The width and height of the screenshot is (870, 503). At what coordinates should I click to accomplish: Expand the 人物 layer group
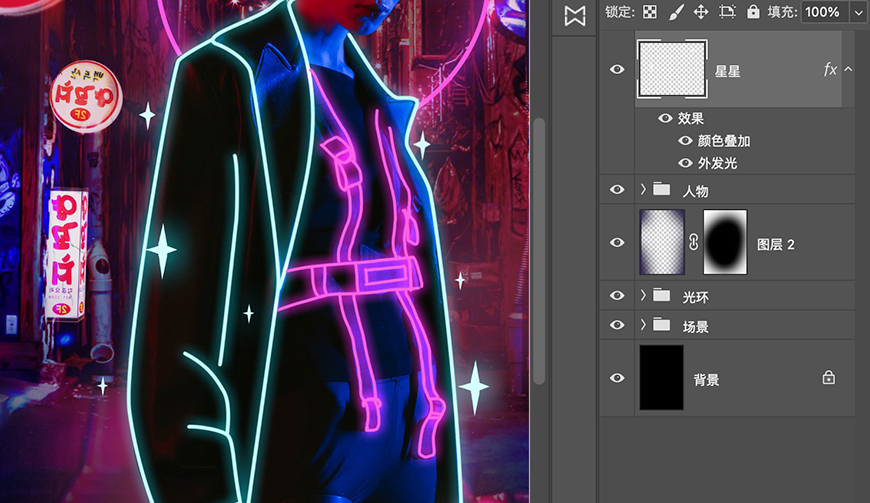tap(643, 189)
